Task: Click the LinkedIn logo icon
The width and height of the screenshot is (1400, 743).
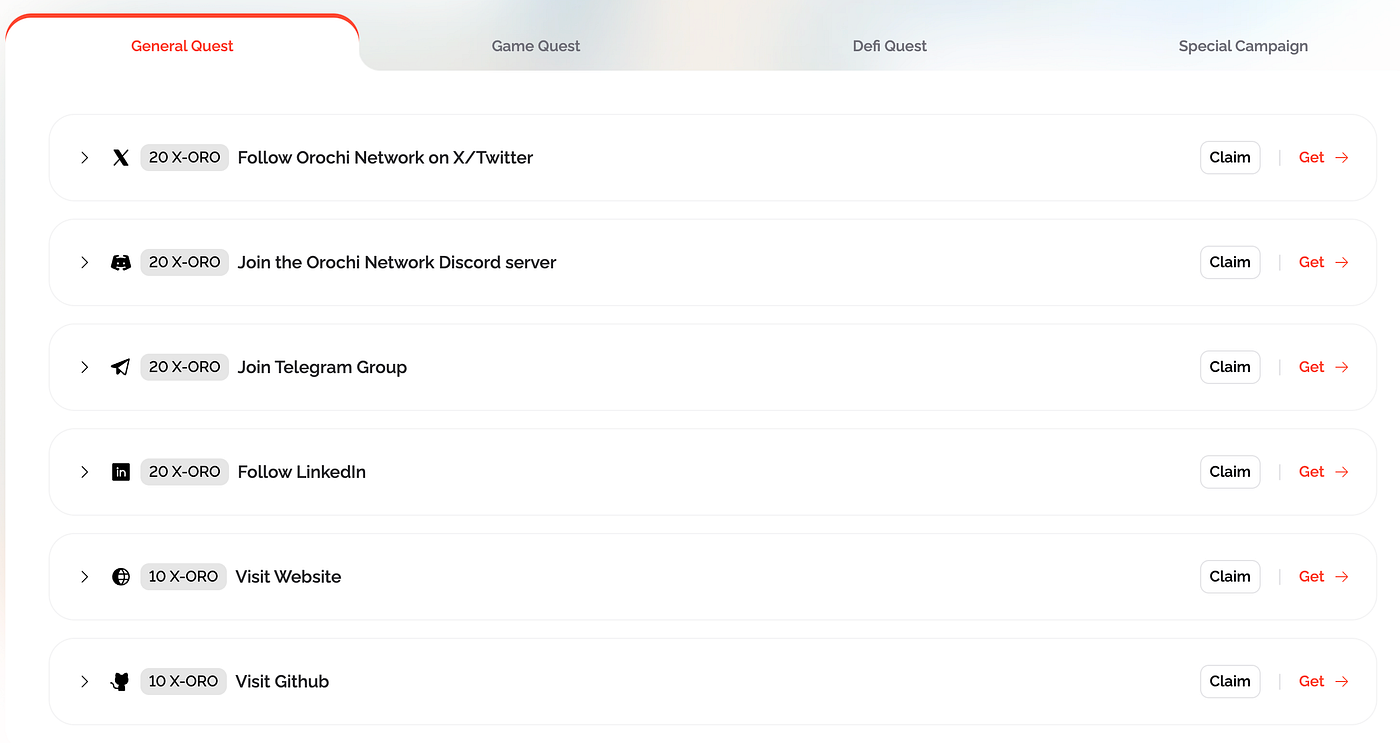Action: tap(121, 472)
